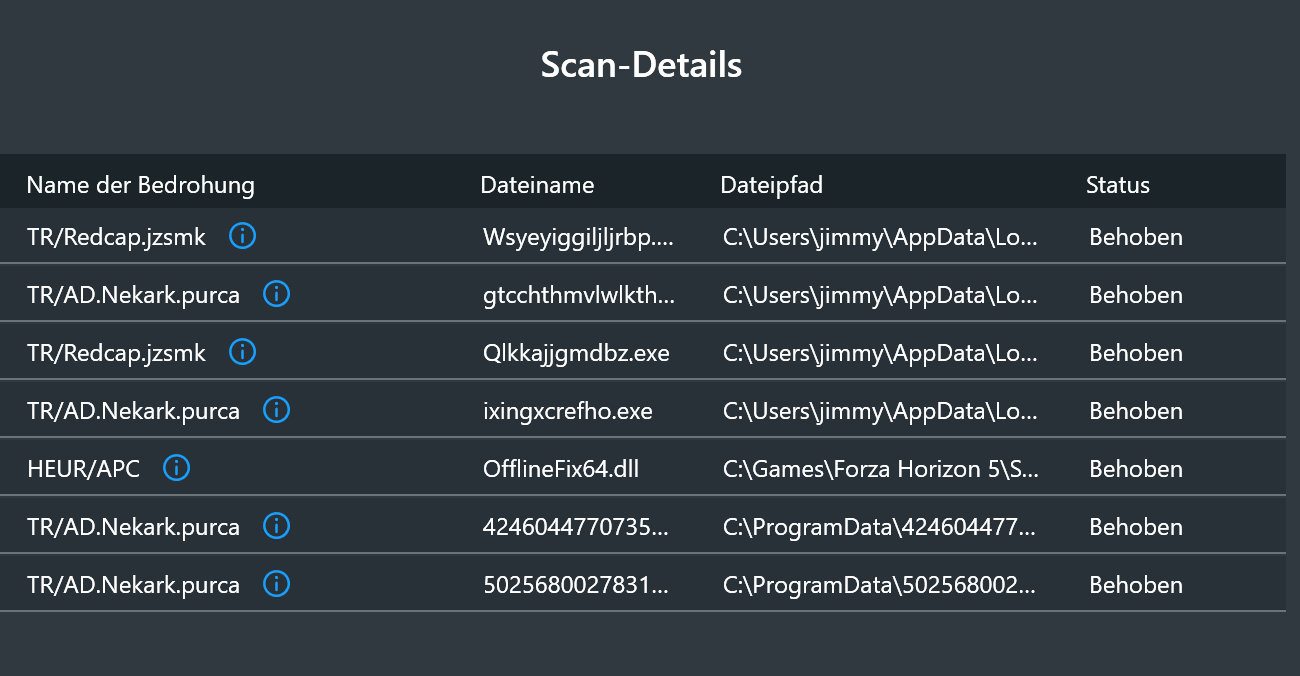Image resolution: width=1300 pixels, height=676 pixels.
Task: Open threat info for the Wsyeyiggiljljrbp file row
Action: pyautogui.click(x=242, y=237)
